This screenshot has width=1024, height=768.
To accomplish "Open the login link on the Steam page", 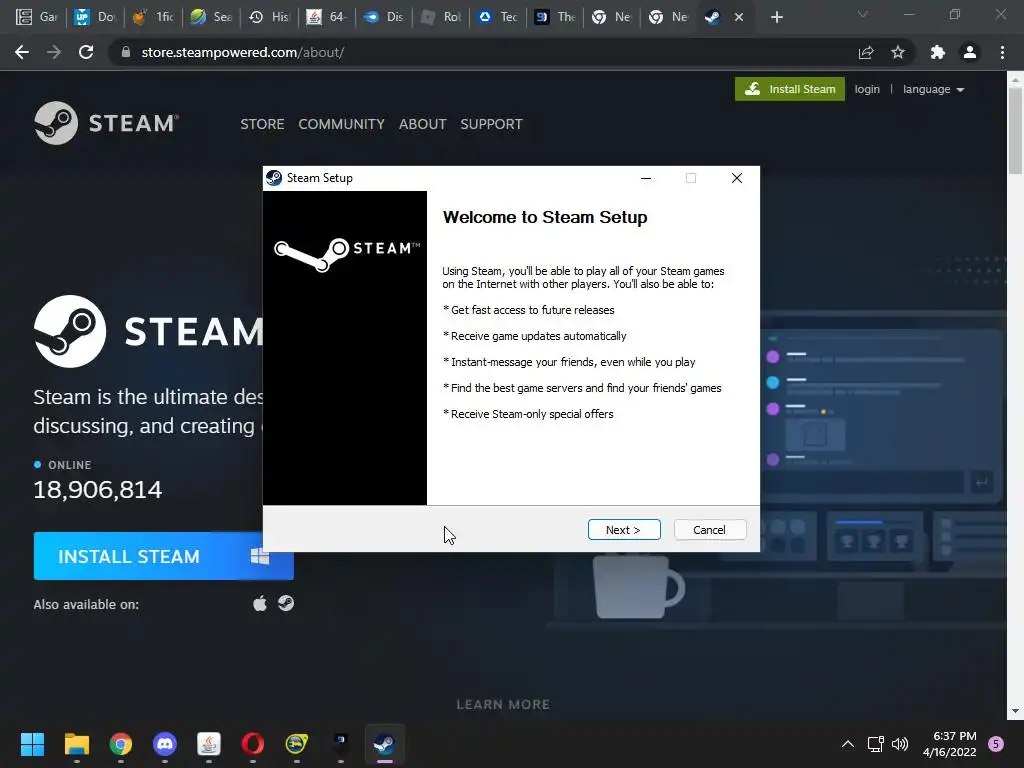I will 867,89.
